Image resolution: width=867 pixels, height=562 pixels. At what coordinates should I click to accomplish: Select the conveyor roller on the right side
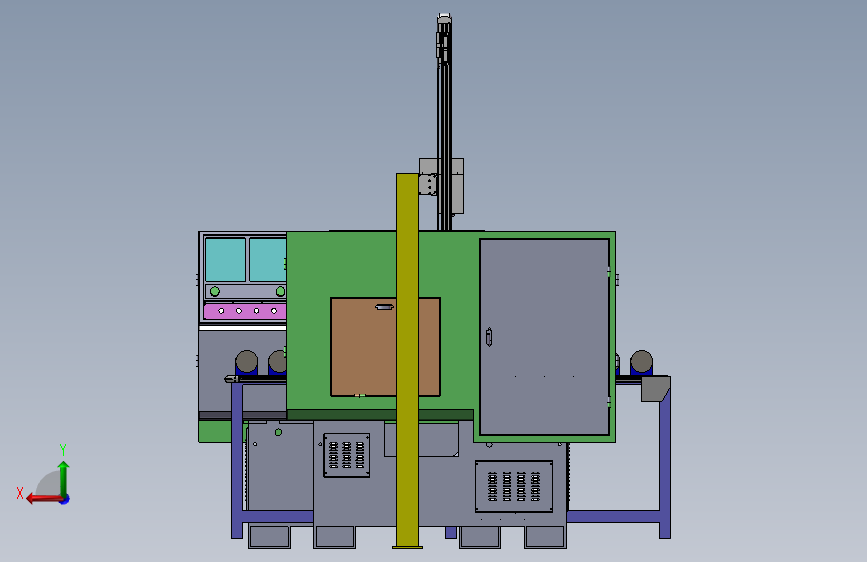click(641, 362)
